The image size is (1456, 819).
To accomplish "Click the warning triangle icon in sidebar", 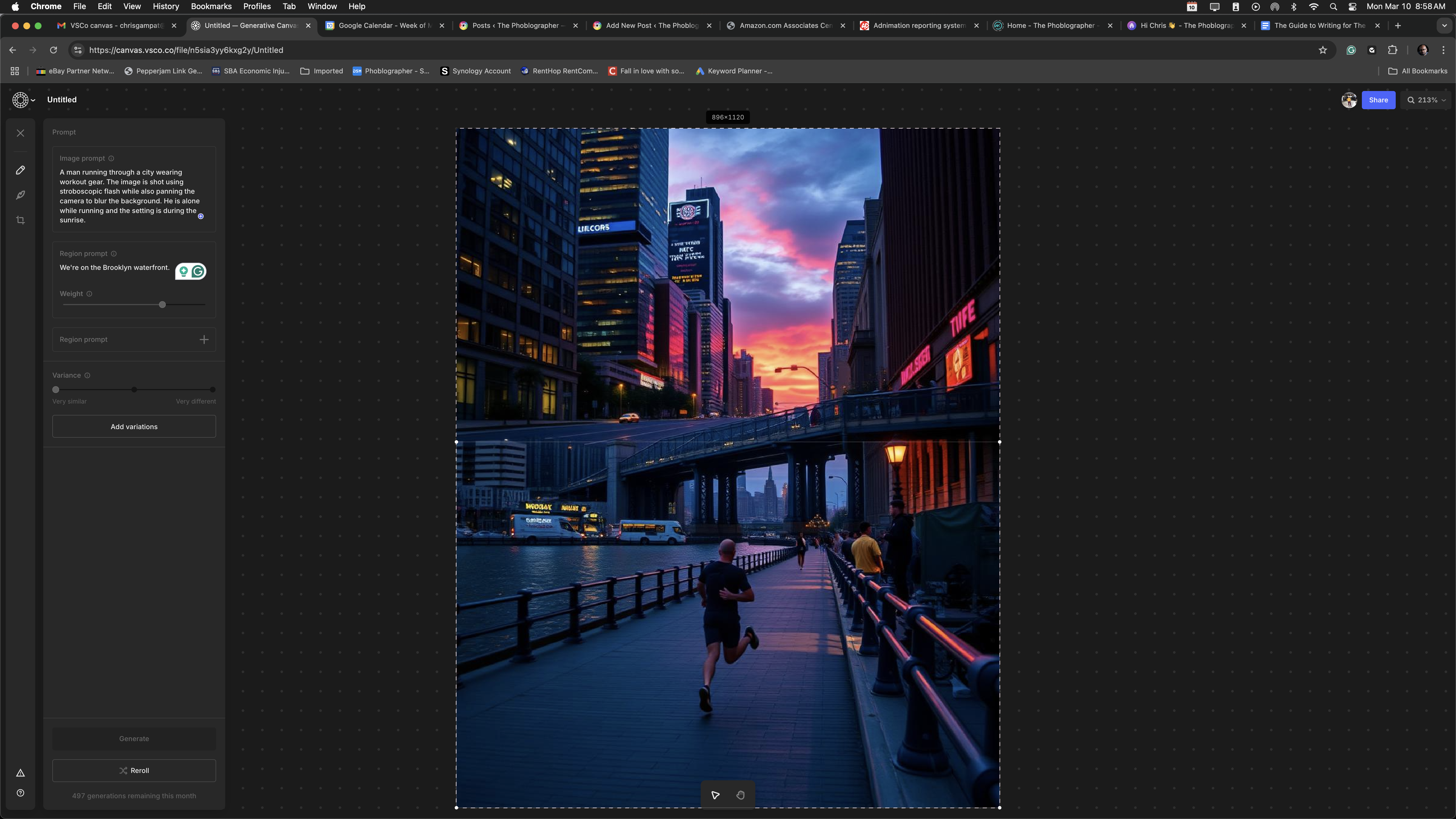I will pyautogui.click(x=20, y=773).
